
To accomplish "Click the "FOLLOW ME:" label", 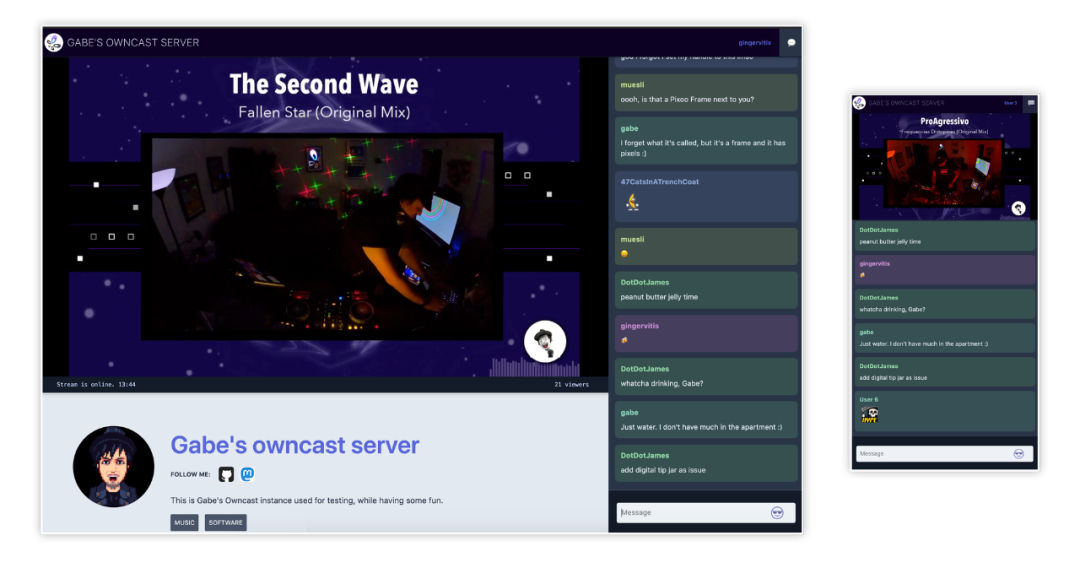I will [190, 474].
